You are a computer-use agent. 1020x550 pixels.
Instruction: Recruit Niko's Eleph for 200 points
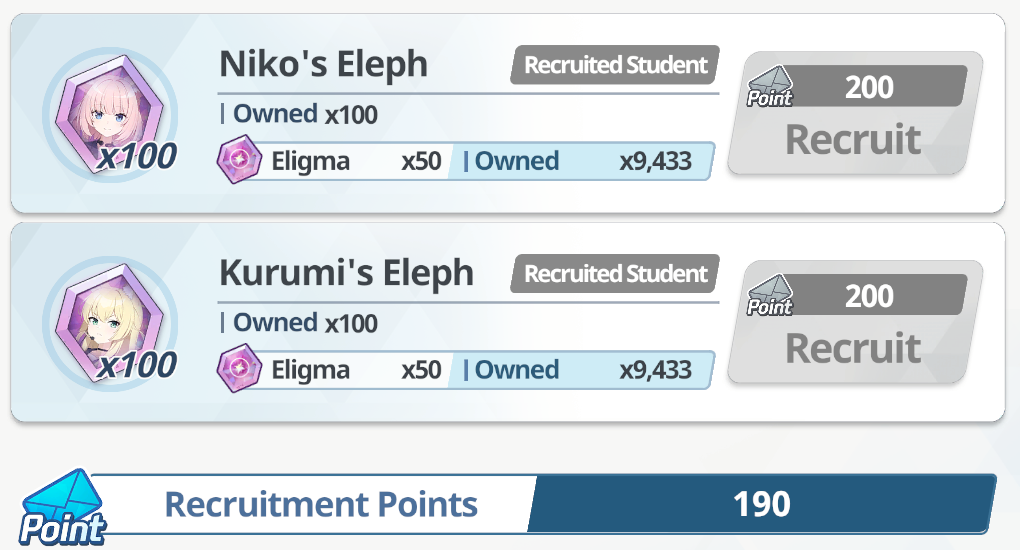coord(855,113)
